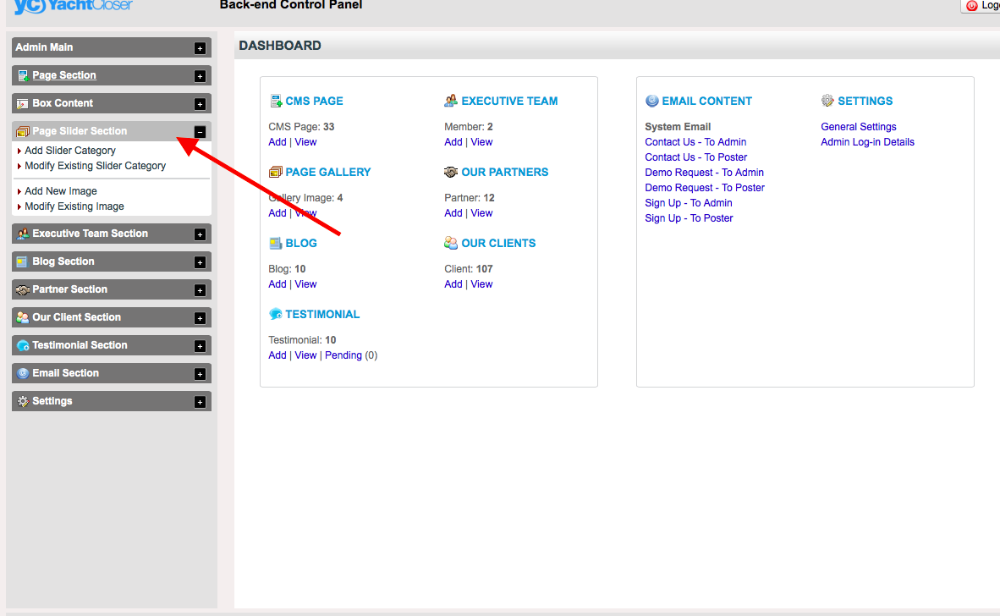Click View link under CMS Page
This screenshot has height=616, width=1000.
coord(305,142)
